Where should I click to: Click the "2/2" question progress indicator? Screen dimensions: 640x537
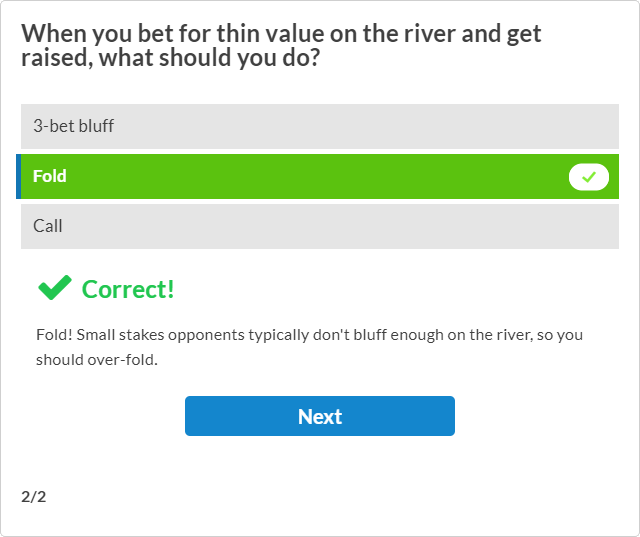(x=33, y=496)
